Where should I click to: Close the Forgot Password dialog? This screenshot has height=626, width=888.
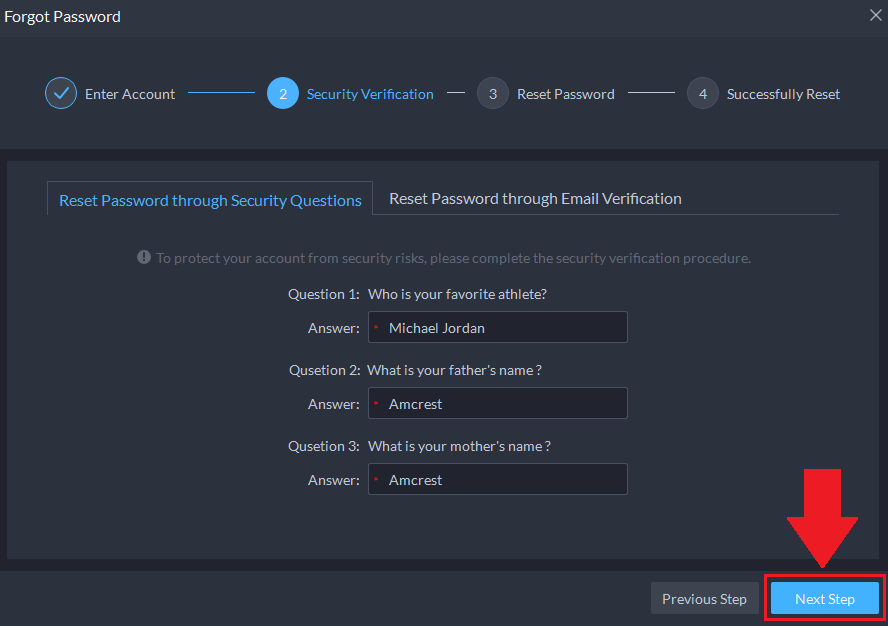point(876,16)
